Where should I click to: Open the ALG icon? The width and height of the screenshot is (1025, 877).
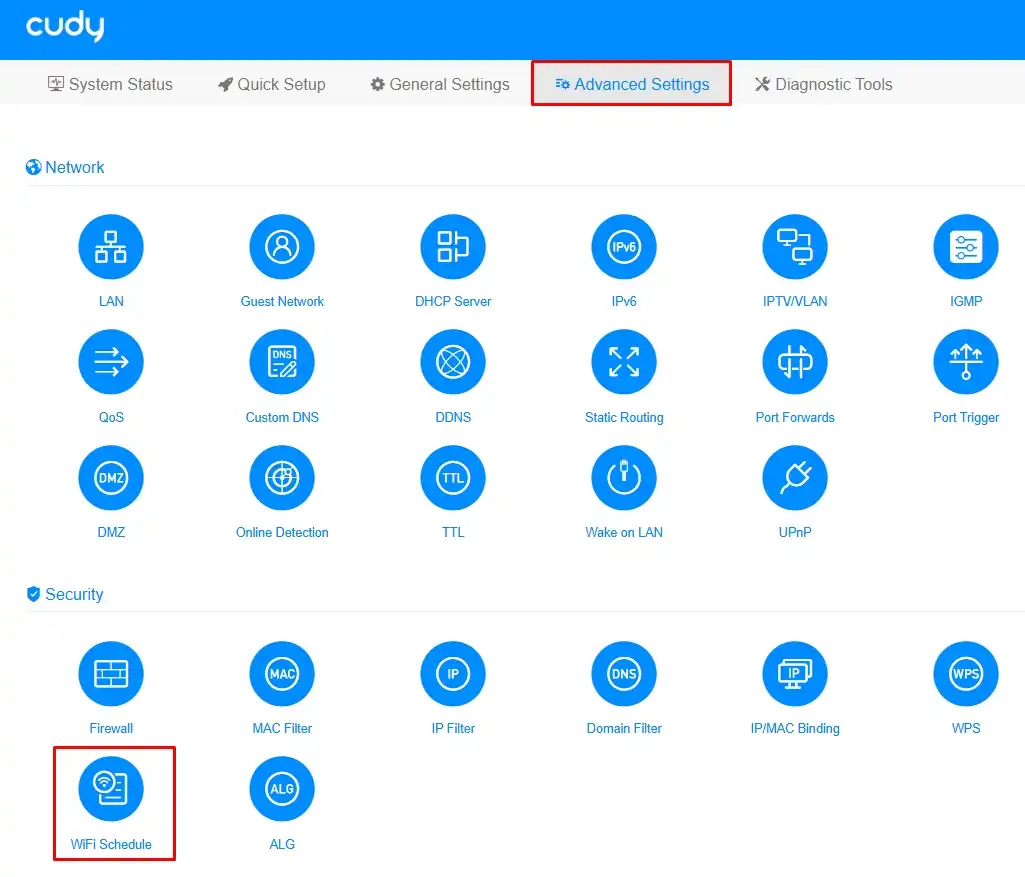click(x=282, y=789)
